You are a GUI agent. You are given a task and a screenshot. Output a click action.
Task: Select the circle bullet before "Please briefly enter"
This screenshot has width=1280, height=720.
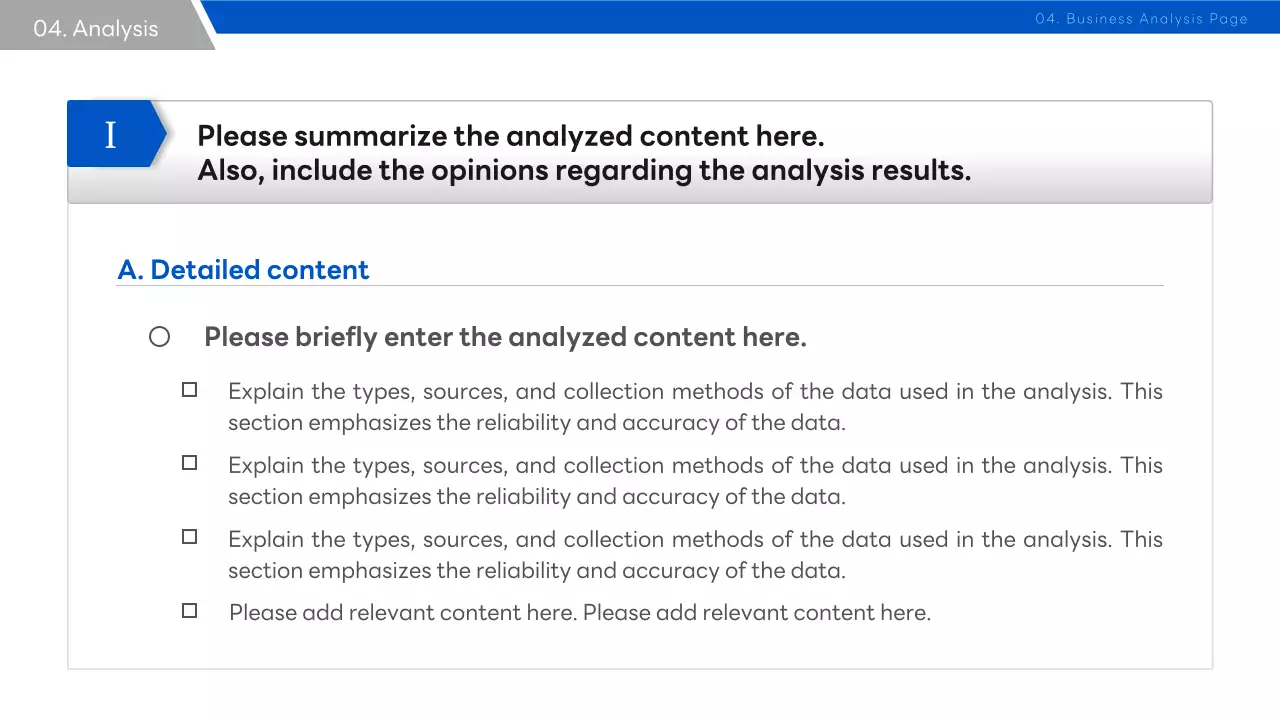click(x=160, y=337)
